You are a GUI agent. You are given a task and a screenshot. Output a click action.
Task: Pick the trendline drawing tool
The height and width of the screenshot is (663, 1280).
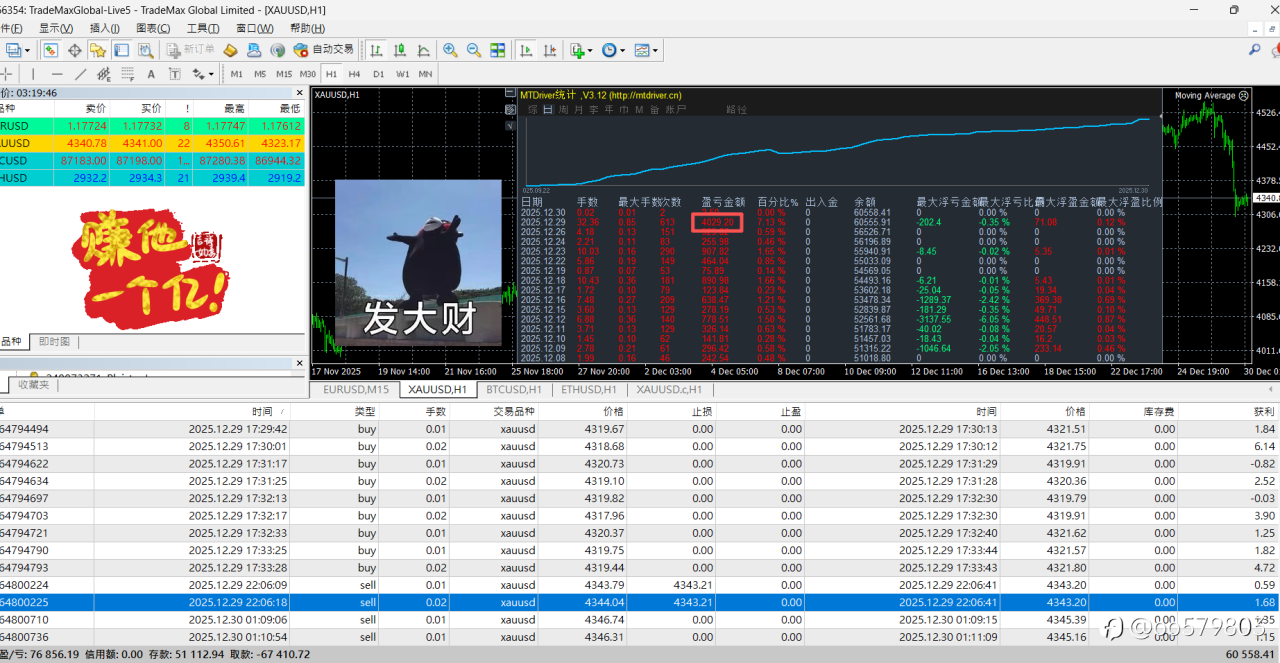(x=81, y=74)
